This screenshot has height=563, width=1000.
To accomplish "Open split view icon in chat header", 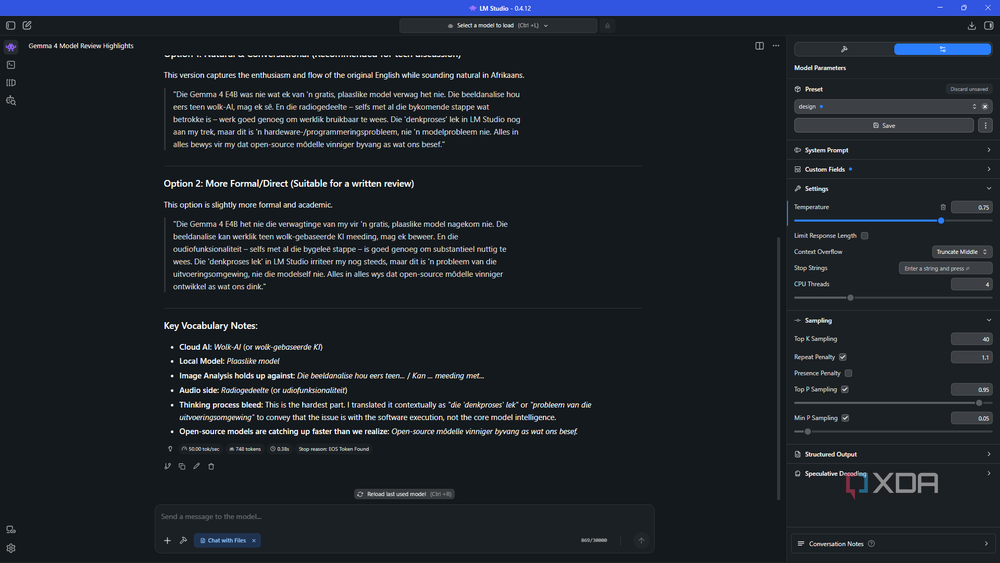I will (x=760, y=46).
